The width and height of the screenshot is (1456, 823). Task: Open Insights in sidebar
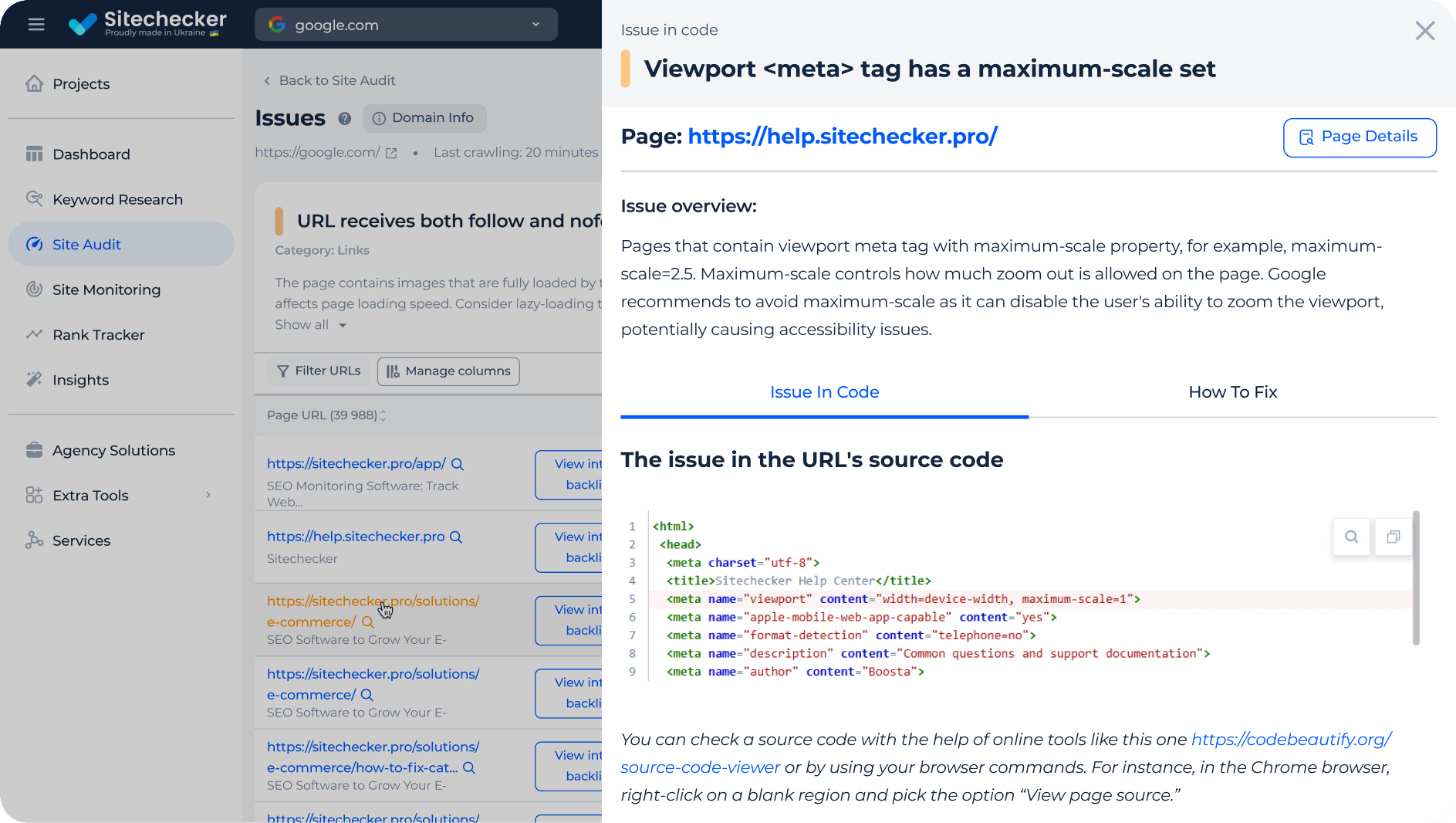(80, 380)
